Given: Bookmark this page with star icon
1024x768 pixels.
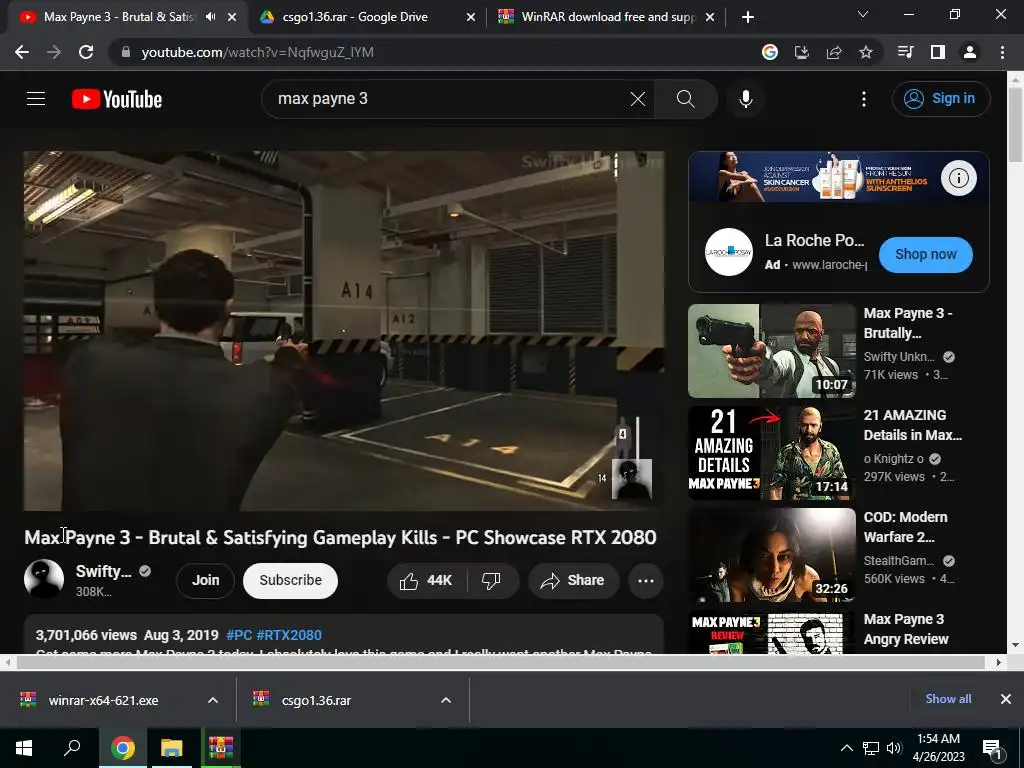Looking at the screenshot, I should 866,52.
